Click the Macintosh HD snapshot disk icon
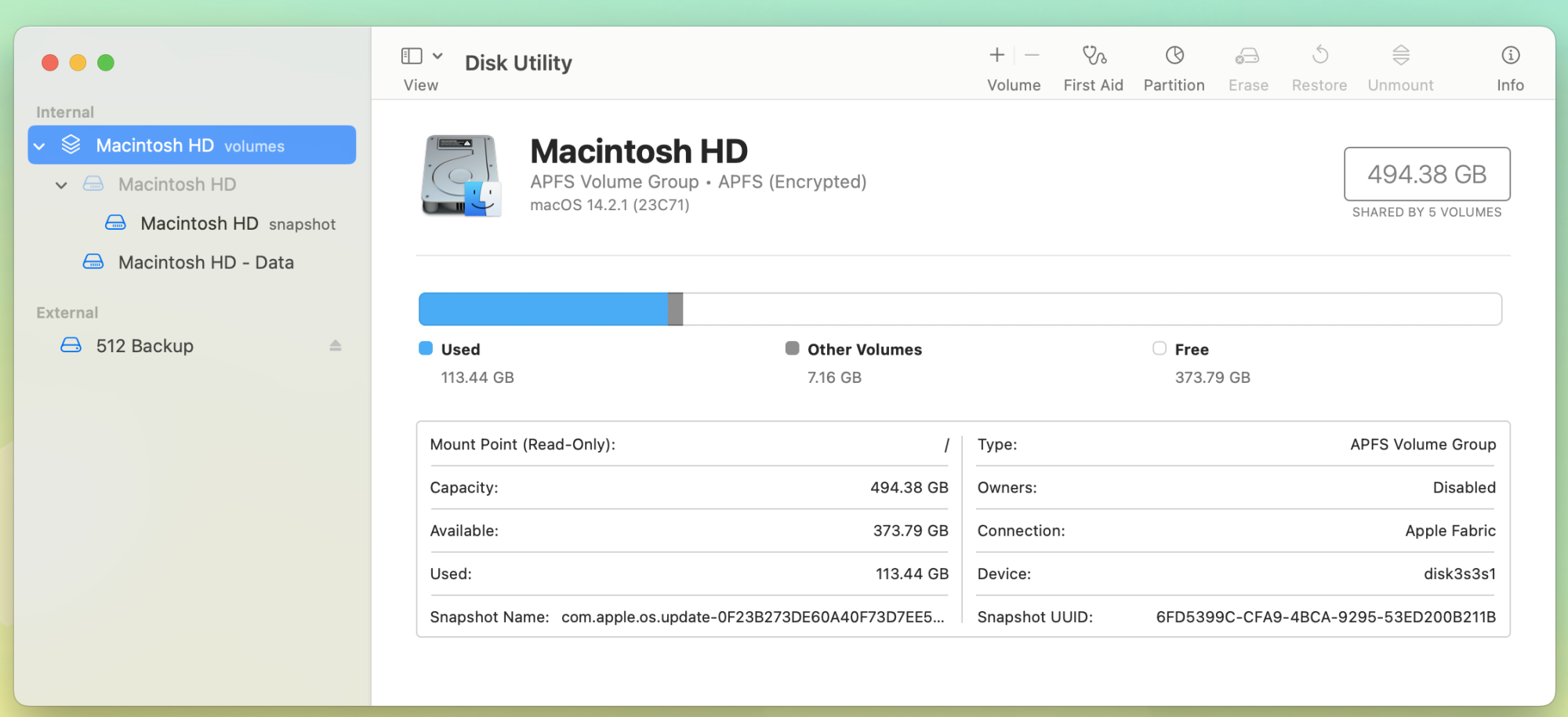The width and height of the screenshot is (1568, 717). point(115,223)
